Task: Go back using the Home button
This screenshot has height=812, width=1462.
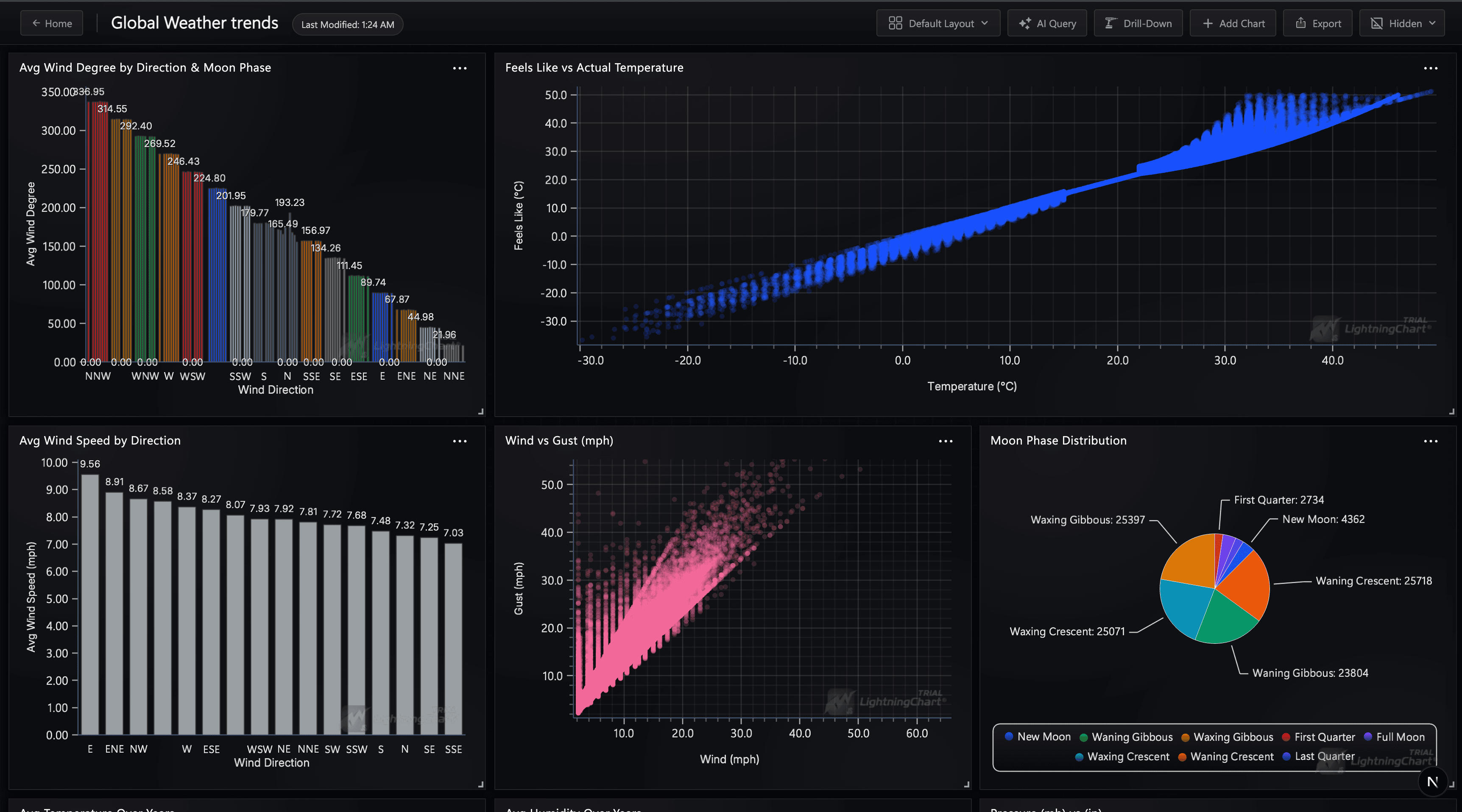Action: pos(52,23)
